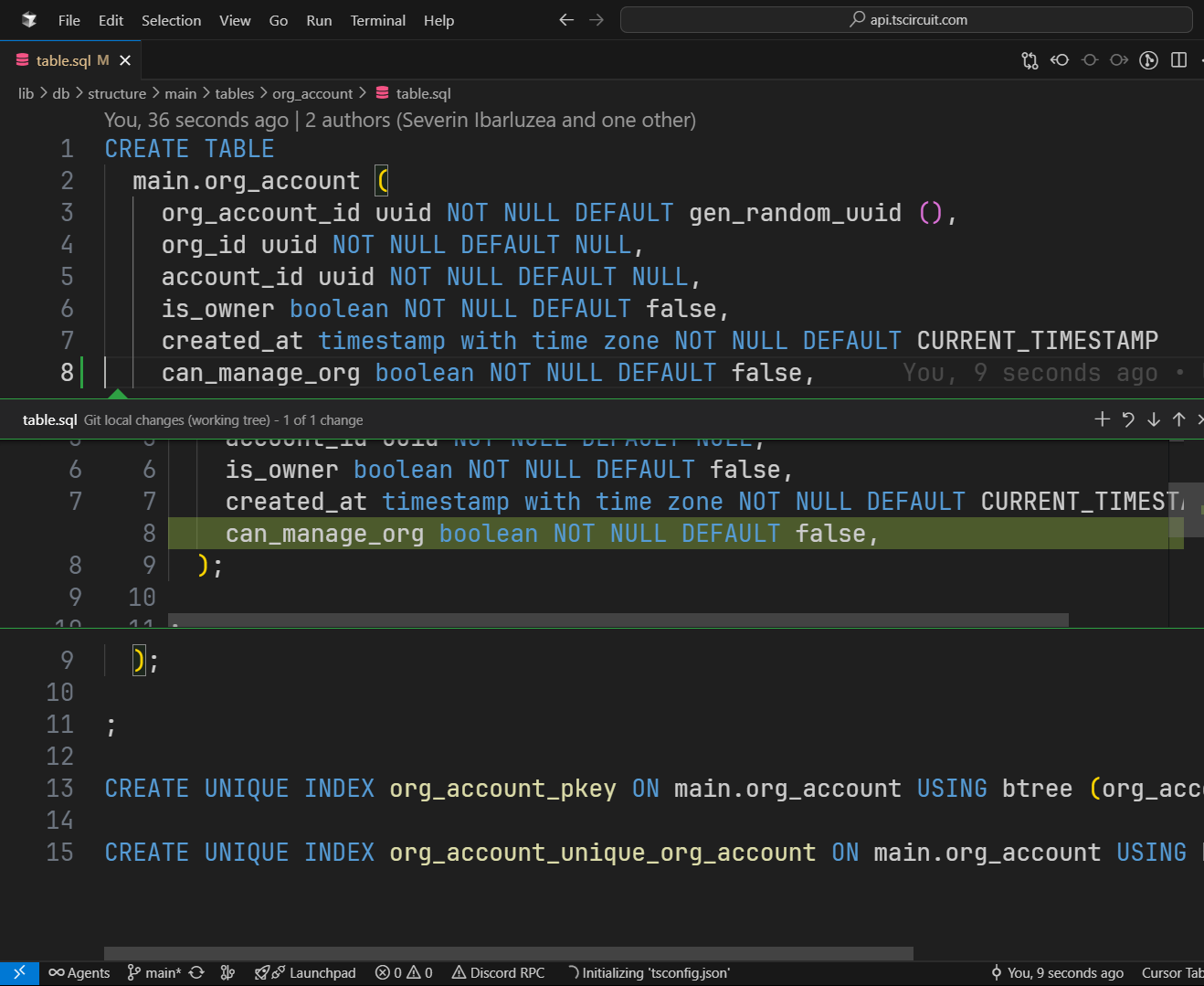Viewport: 1204px width, 986px height.
Task: Split the editor to the right
Action: 1179,60
